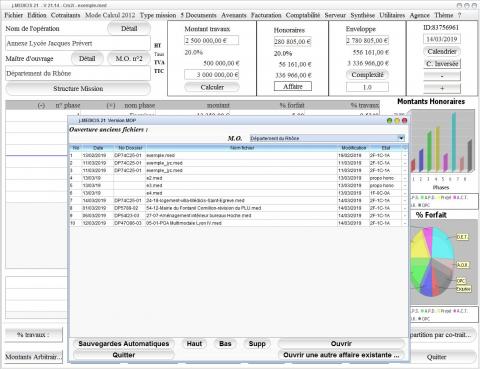Click Sauvegardes Automatiques button

[x=123, y=344]
